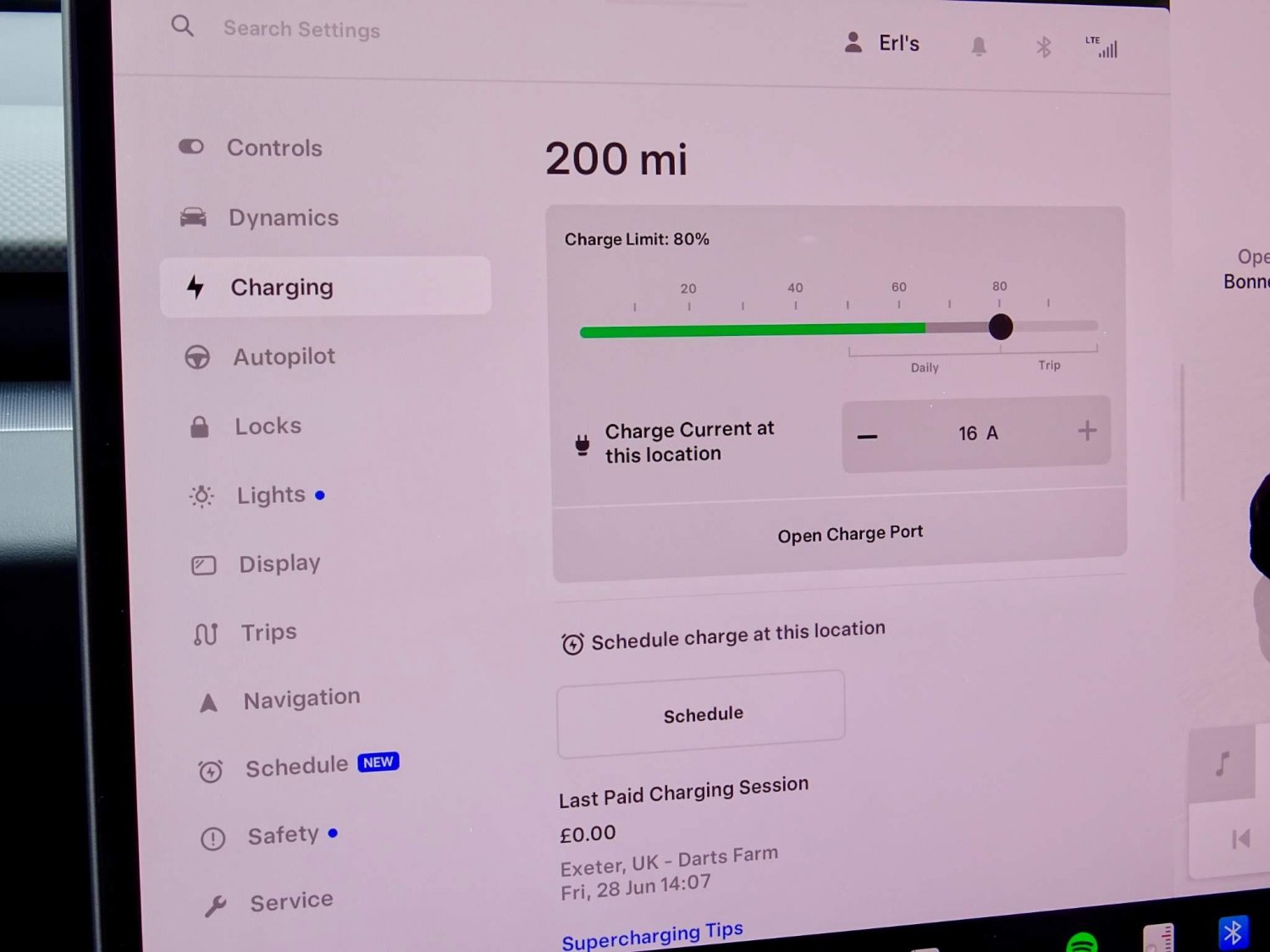This screenshot has width=1270, height=952.
Task: Open the Controls settings menu
Action: click(274, 148)
